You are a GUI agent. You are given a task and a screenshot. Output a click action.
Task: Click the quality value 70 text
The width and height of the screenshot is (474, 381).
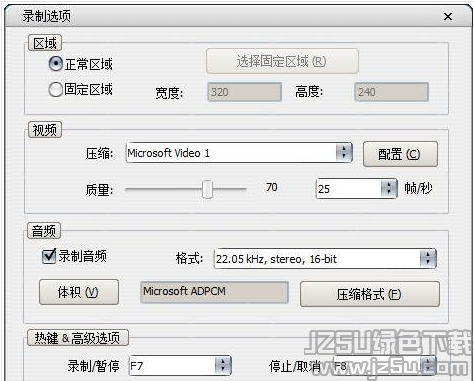(x=272, y=187)
